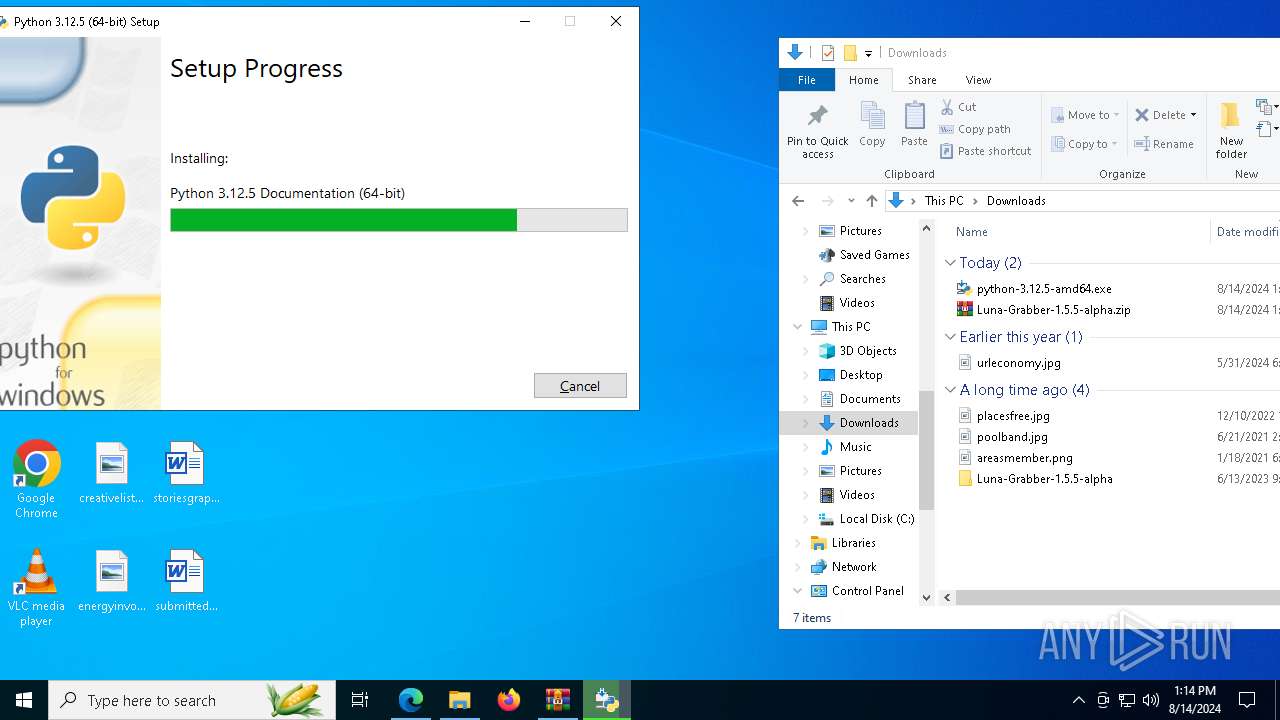Image resolution: width=1280 pixels, height=720 pixels.
Task: Select poolband.jpg file
Action: click(1012, 437)
